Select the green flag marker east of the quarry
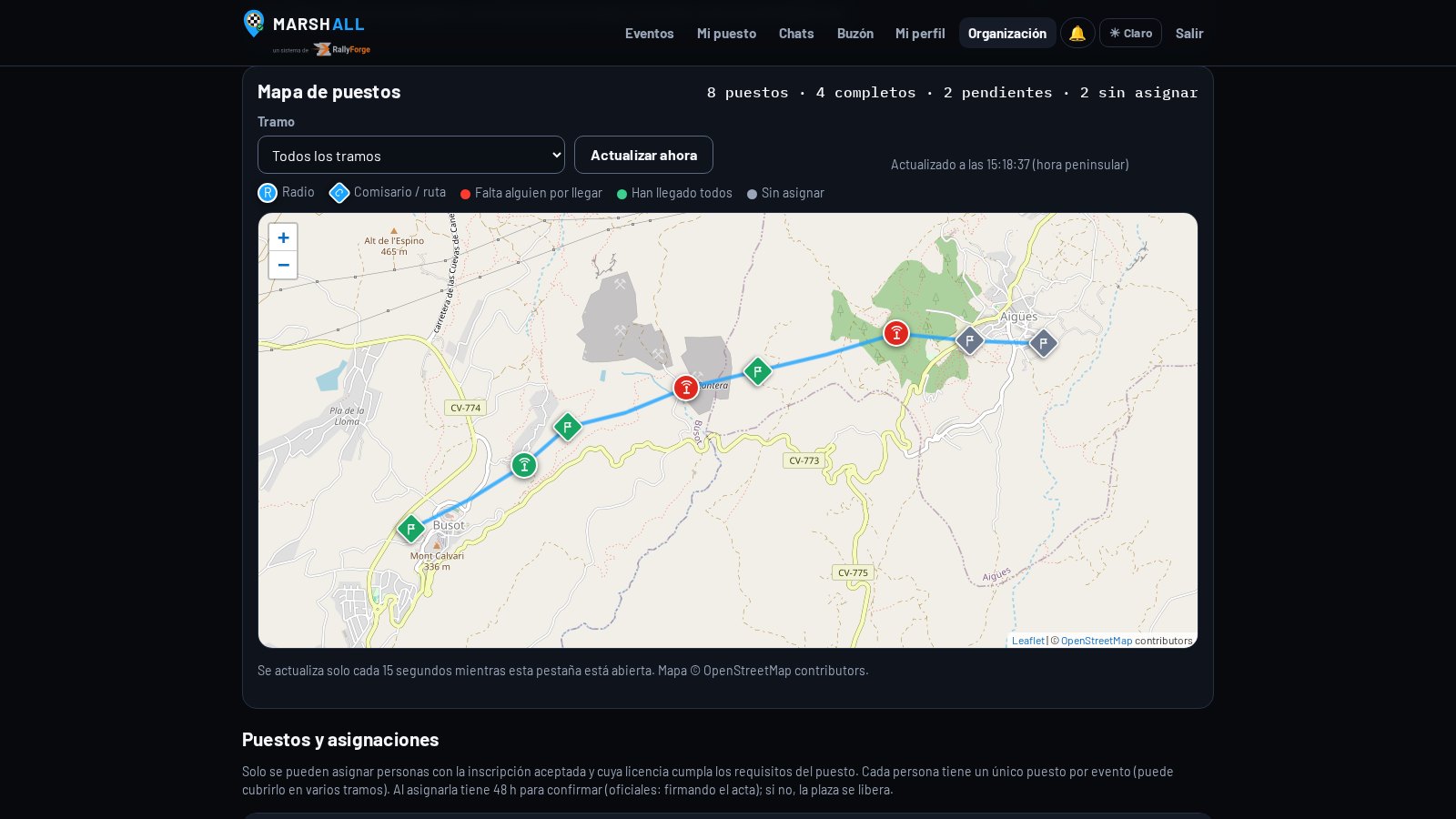The width and height of the screenshot is (1456, 819). (x=758, y=371)
